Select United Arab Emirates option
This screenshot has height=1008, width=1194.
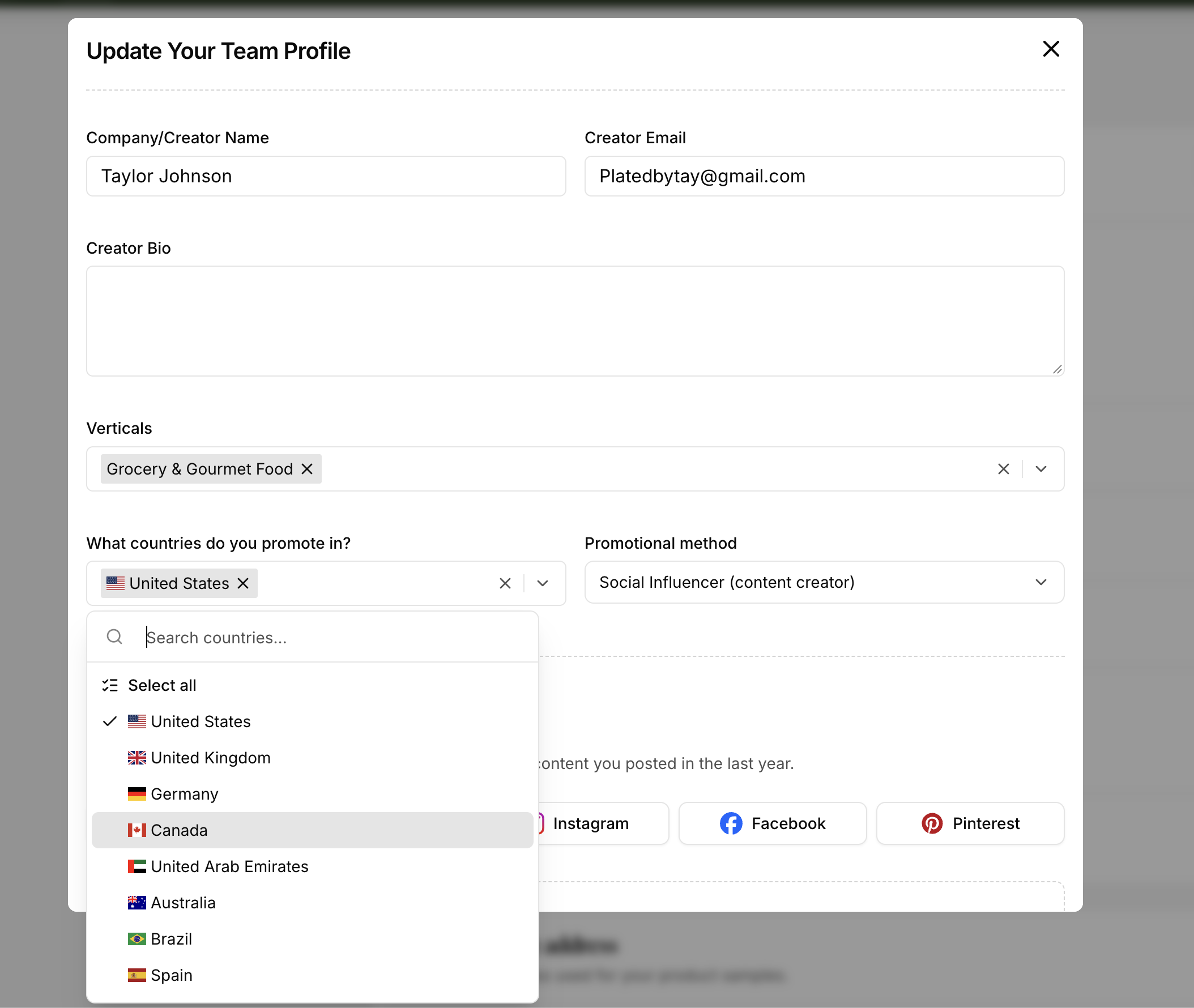(313, 867)
